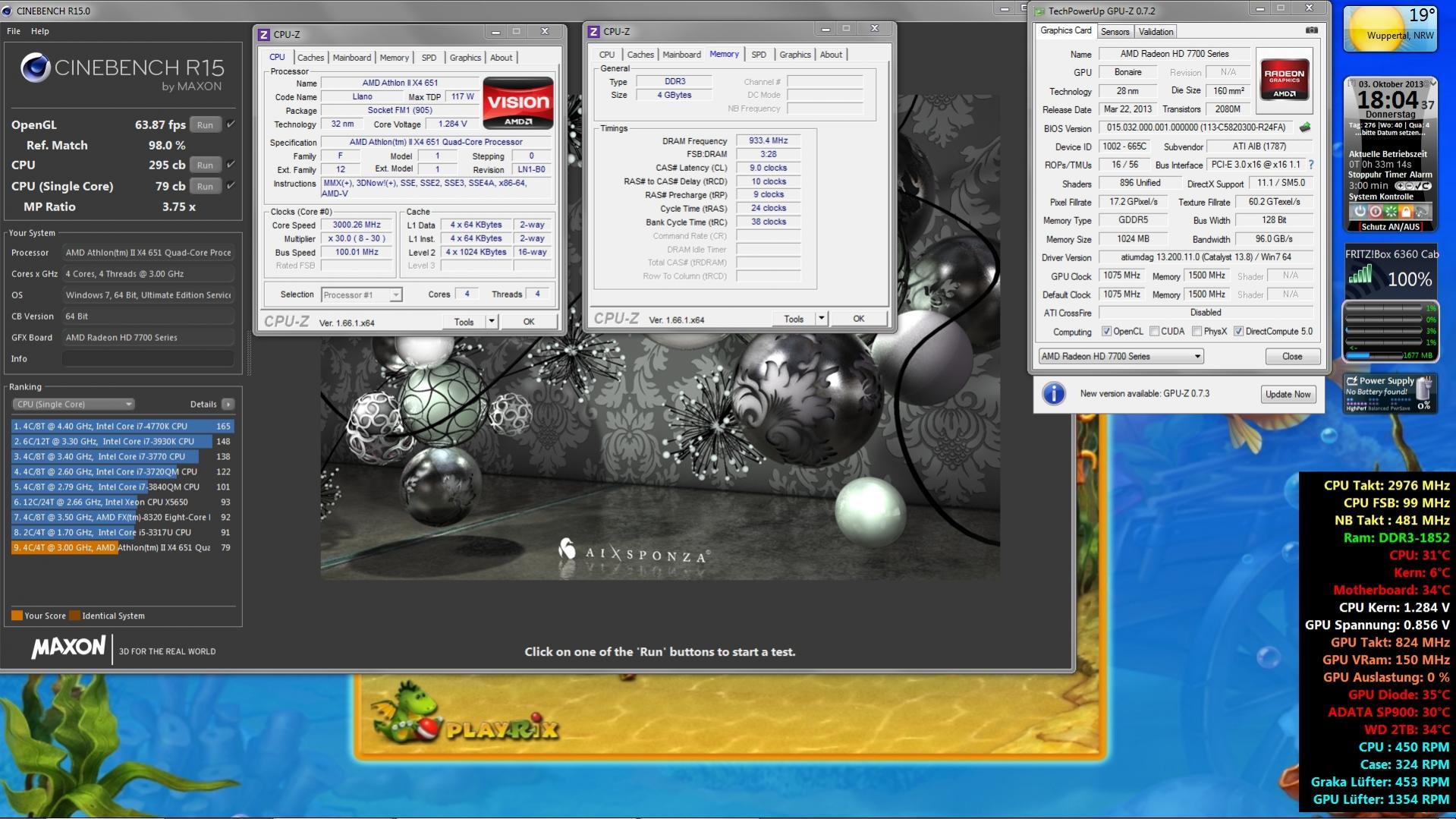Screen dimensions: 1456x819
Task: Click the Radeon Graphics AMD logo in GPU-Z
Action: tap(1284, 79)
